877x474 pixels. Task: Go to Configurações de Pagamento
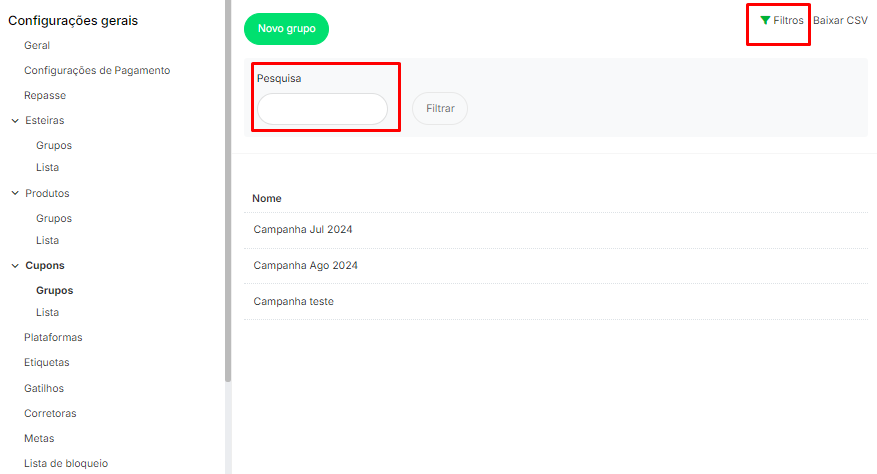tap(97, 70)
